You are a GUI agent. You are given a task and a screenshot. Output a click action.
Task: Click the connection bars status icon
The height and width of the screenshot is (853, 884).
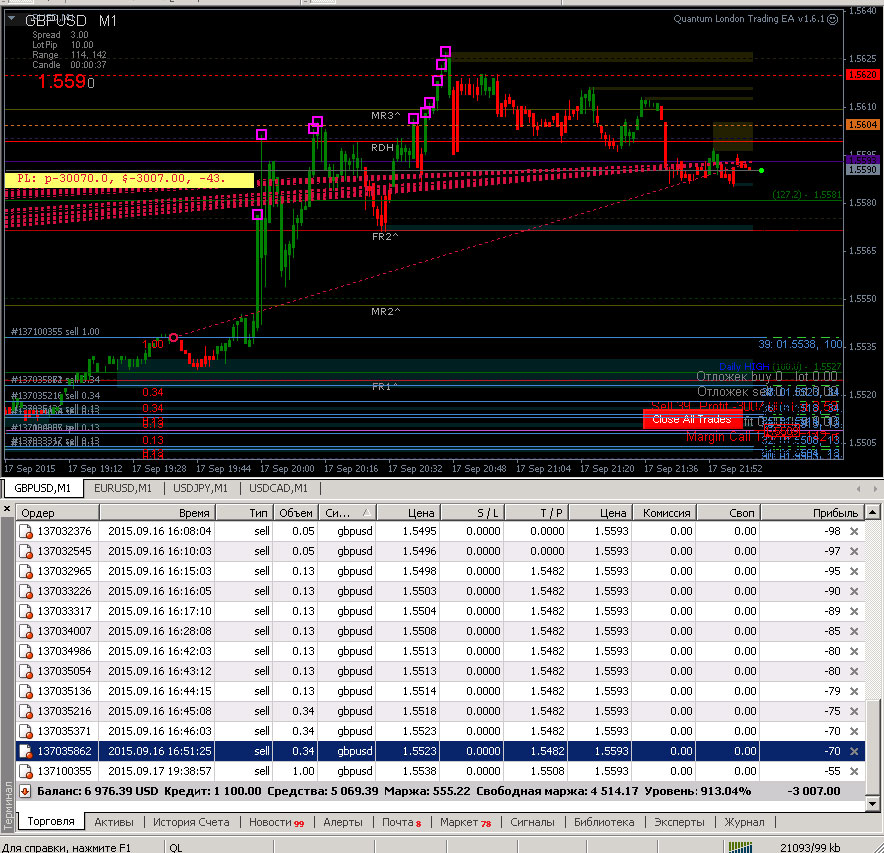740,847
